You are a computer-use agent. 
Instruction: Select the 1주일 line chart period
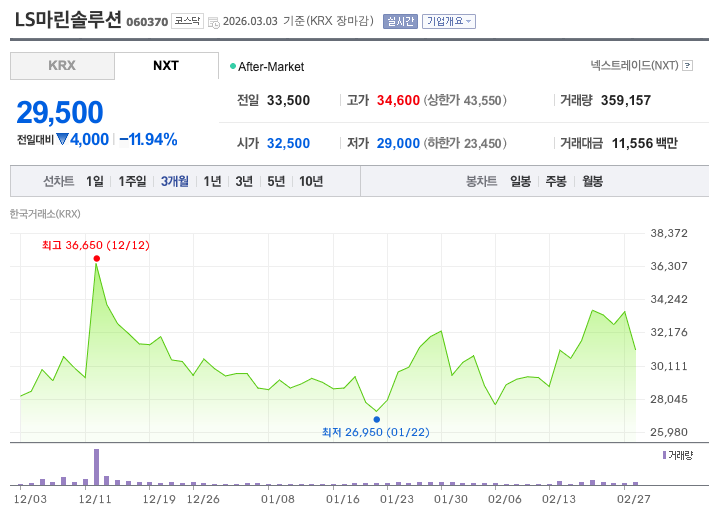[x=132, y=181]
